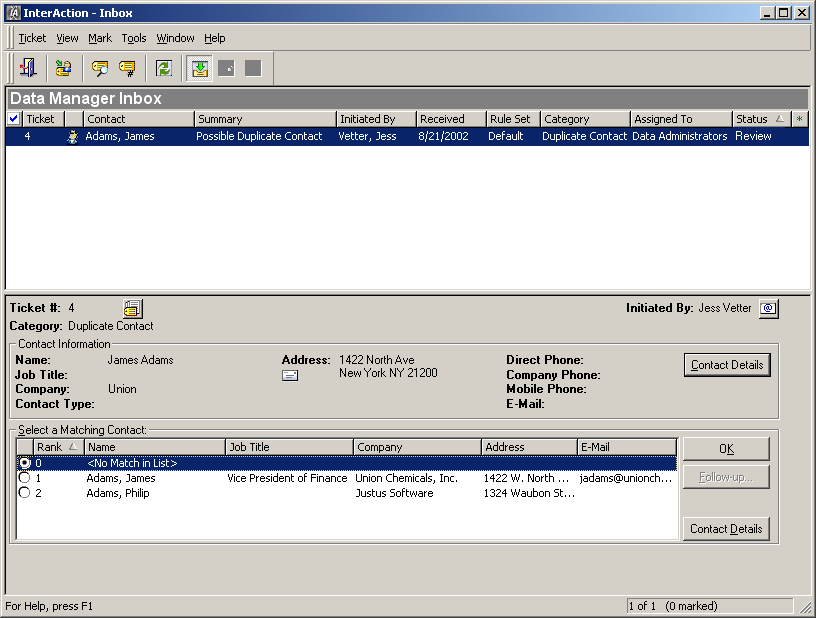The width and height of the screenshot is (816, 618).
Task: Click the green refresh toolbar icon
Action: pos(163,68)
